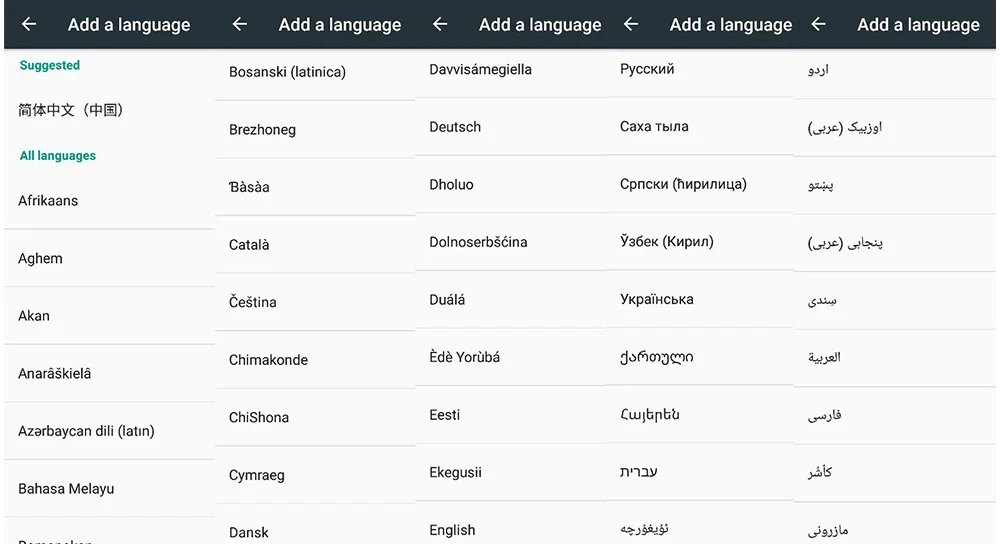Screen dimensions: 1000x544
Task: Choose Deutsch language
Action: (455, 127)
